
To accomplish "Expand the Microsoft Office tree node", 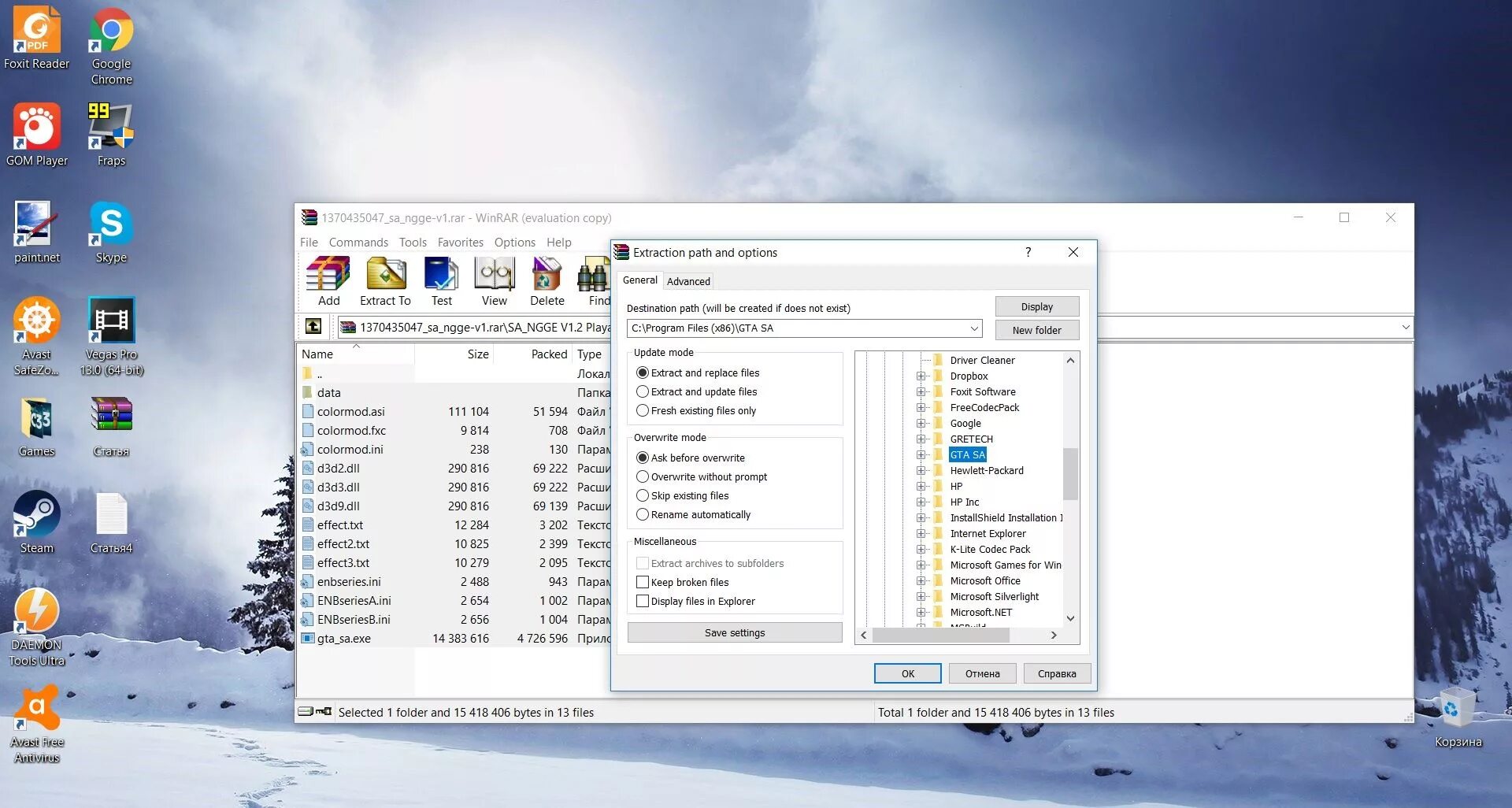I will click(921, 580).
